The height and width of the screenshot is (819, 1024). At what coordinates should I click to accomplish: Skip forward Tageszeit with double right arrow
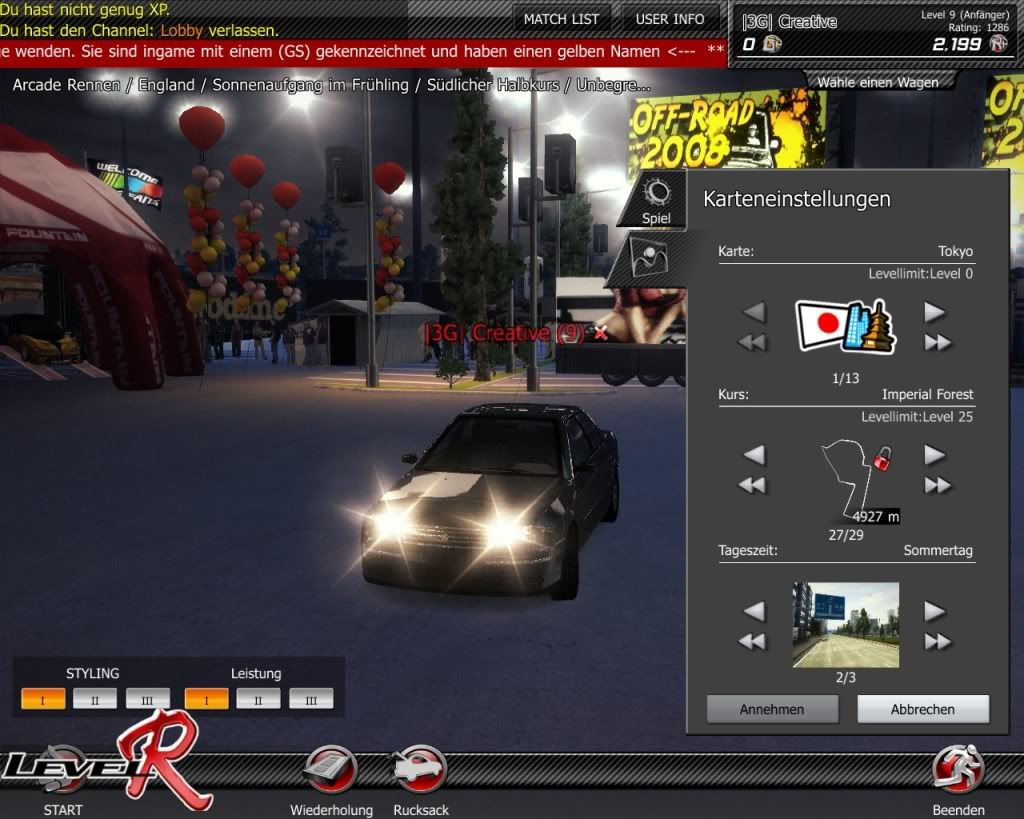(x=937, y=642)
